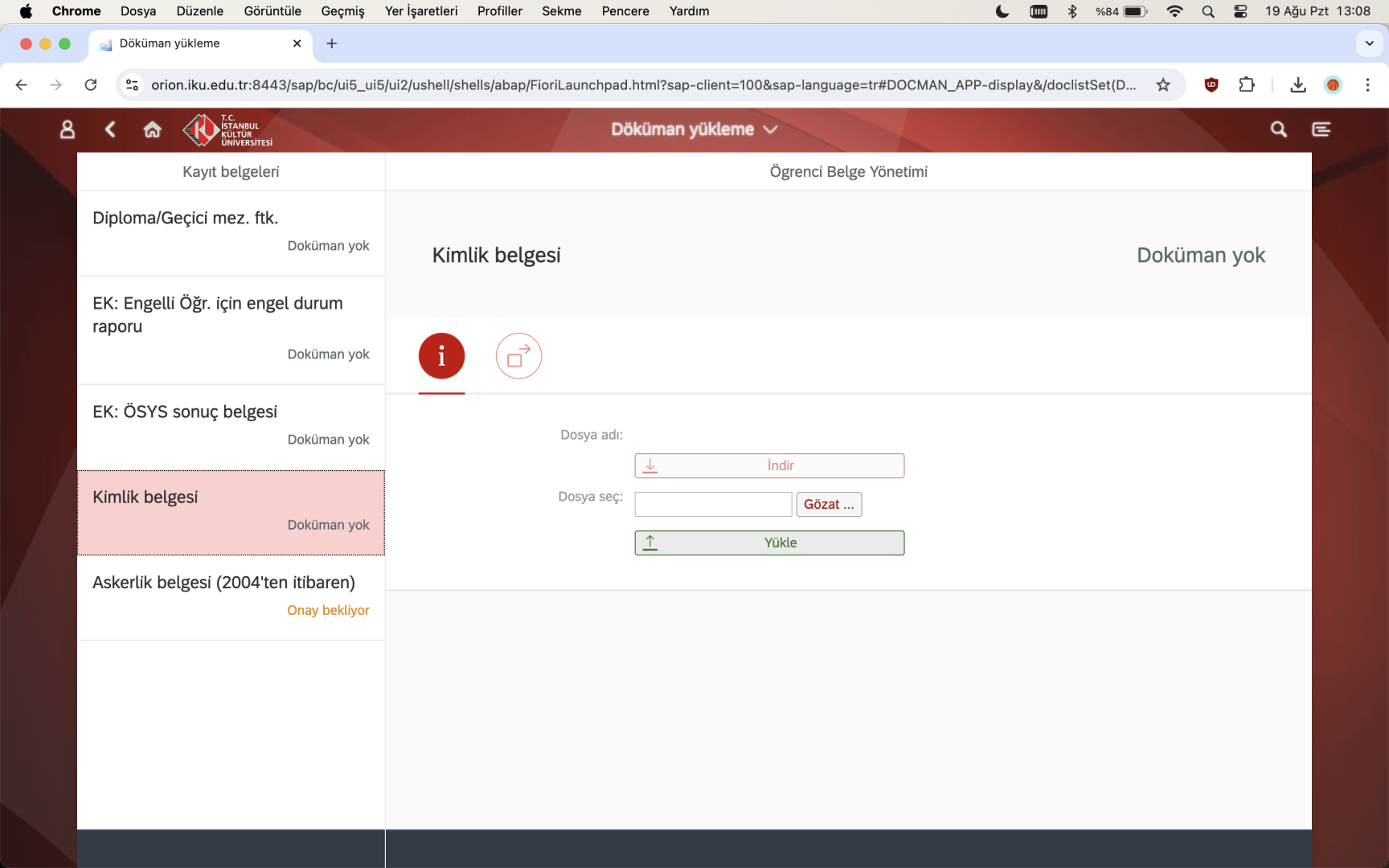This screenshot has width=1389, height=868.
Task: Open the Apple menu
Action: pyautogui.click(x=26, y=11)
